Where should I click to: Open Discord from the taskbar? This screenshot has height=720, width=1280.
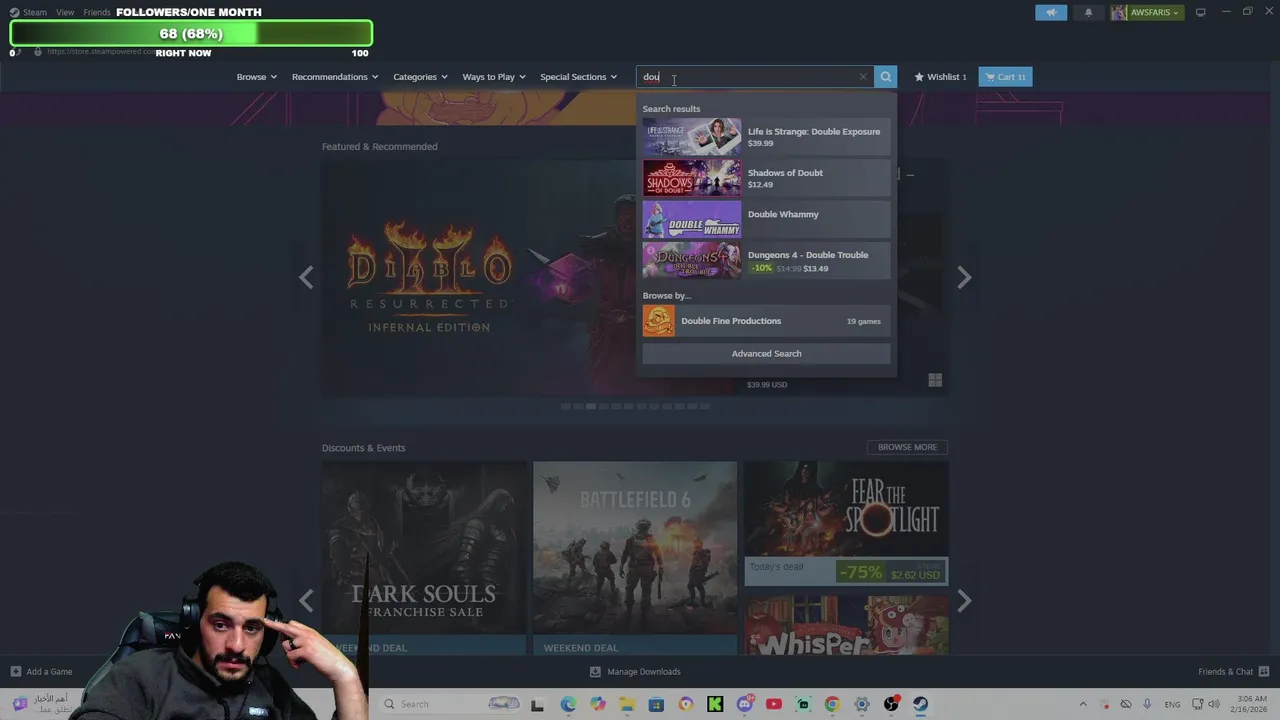(x=744, y=704)
